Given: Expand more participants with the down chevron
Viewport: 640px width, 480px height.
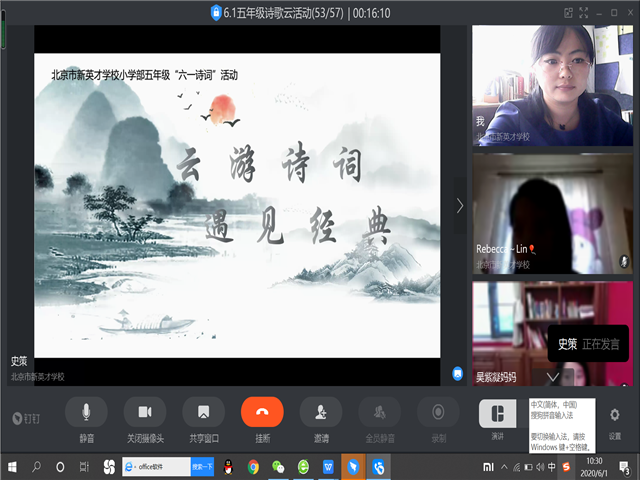Looking at the screenshot, I should tap(553, 377).
